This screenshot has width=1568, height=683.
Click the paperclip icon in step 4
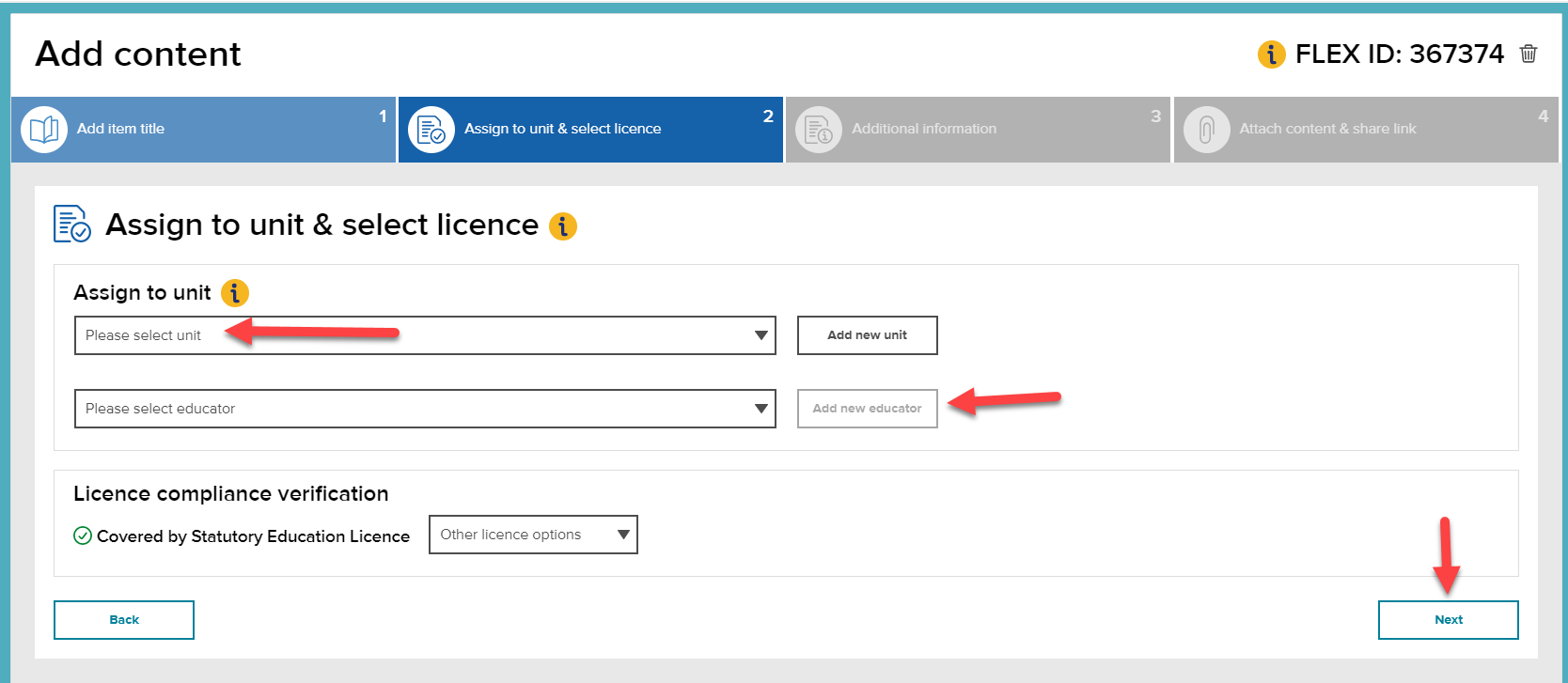pos(1207,130)
